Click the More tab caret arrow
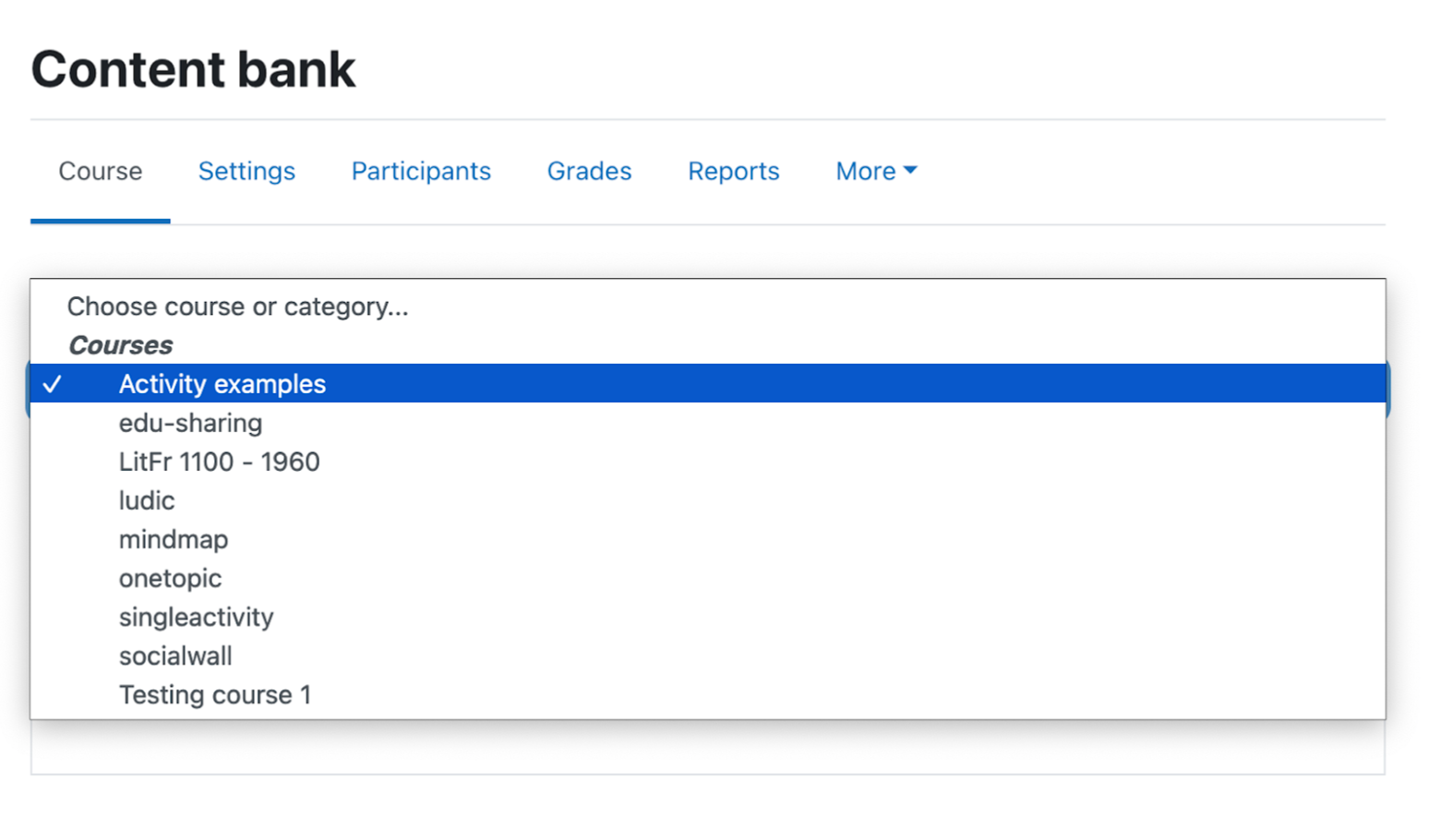 coord(910,171)
